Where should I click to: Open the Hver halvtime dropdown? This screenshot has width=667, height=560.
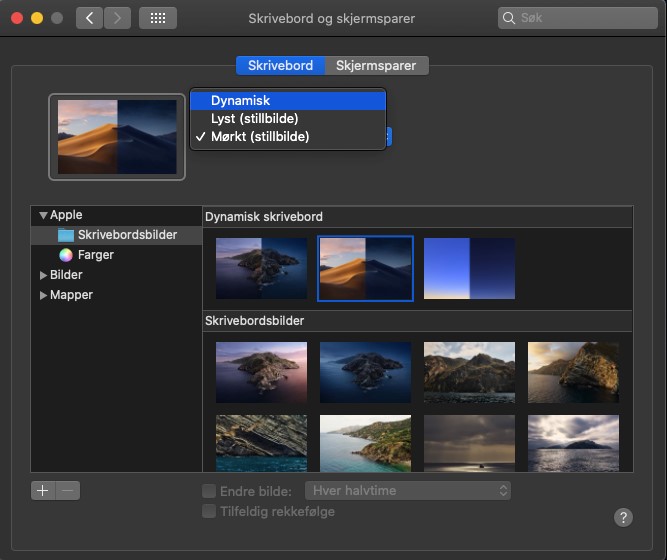(x=408, y=491)
